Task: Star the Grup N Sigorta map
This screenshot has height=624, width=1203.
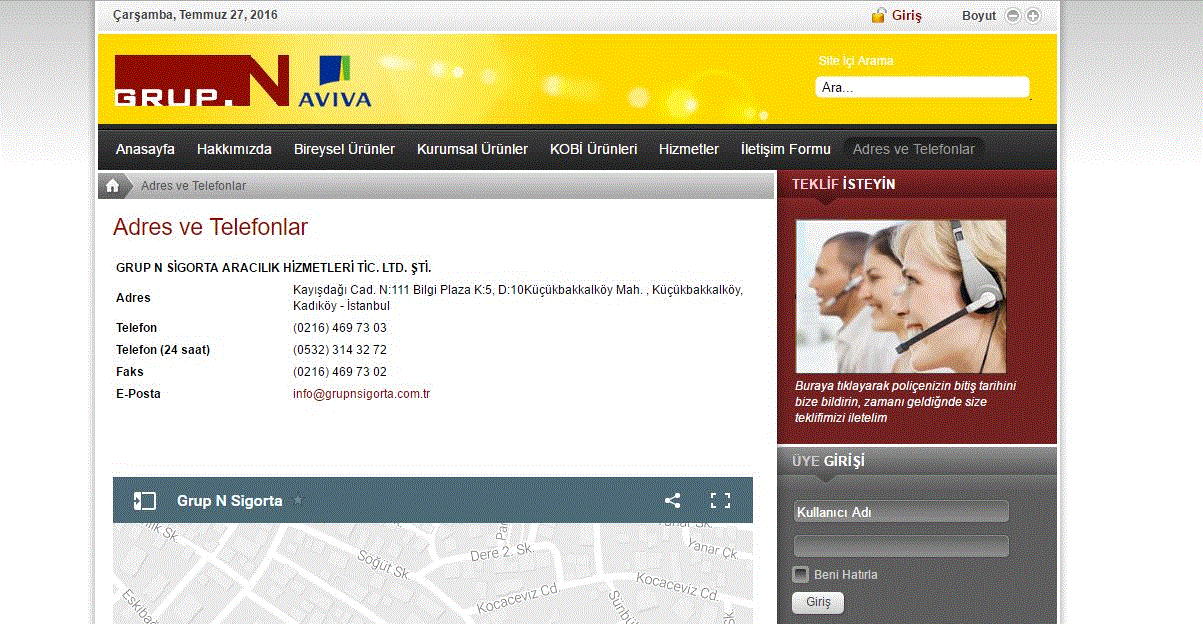Action: coord(297,500)
